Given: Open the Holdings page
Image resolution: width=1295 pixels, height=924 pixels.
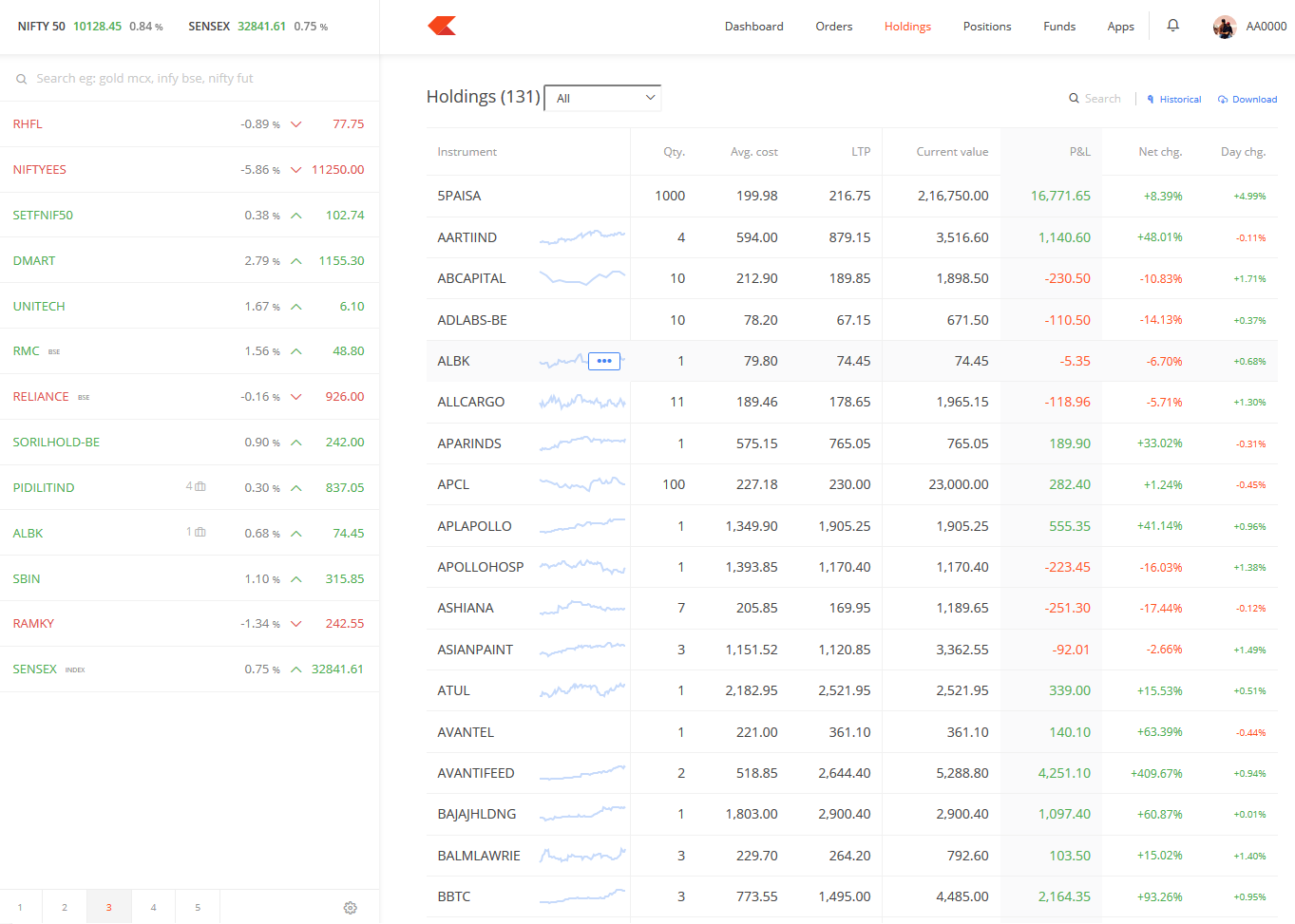Looking at the screenshot, I should click(x=907, y=27).
